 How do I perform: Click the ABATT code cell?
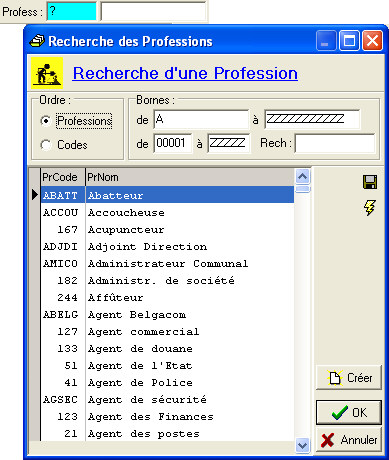[63, 195]
